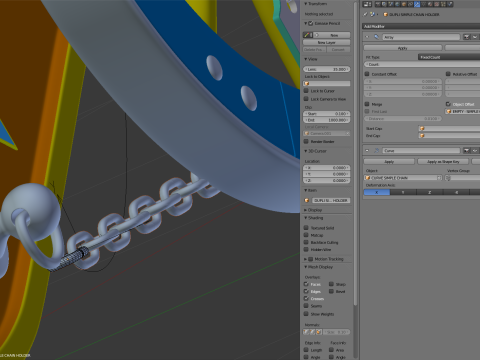Collapse the View panel
This screenshot has width=480, height=360.
click(x=305, y=59)
